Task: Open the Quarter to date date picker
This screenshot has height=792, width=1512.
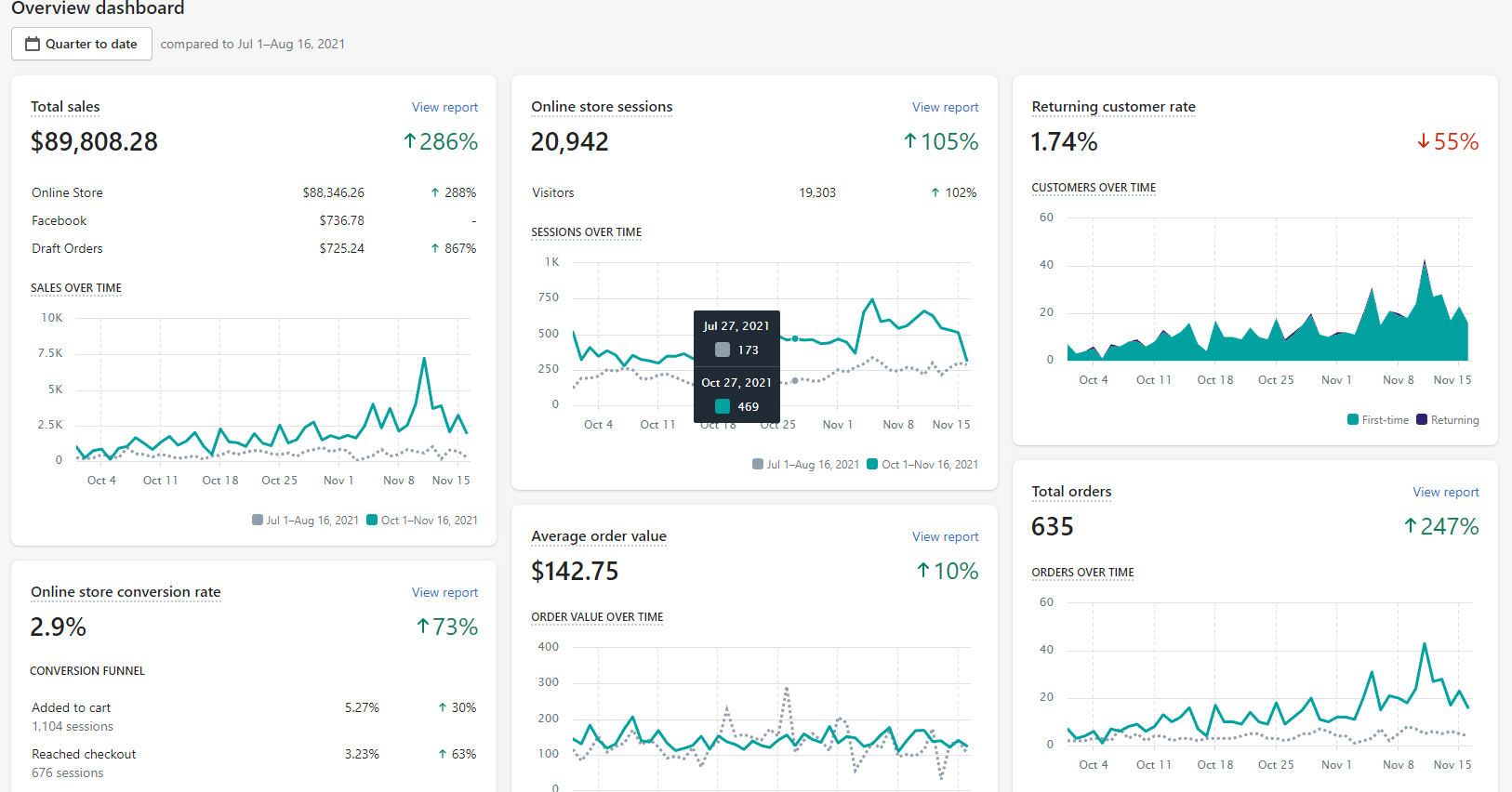Action: click(82, 44)
